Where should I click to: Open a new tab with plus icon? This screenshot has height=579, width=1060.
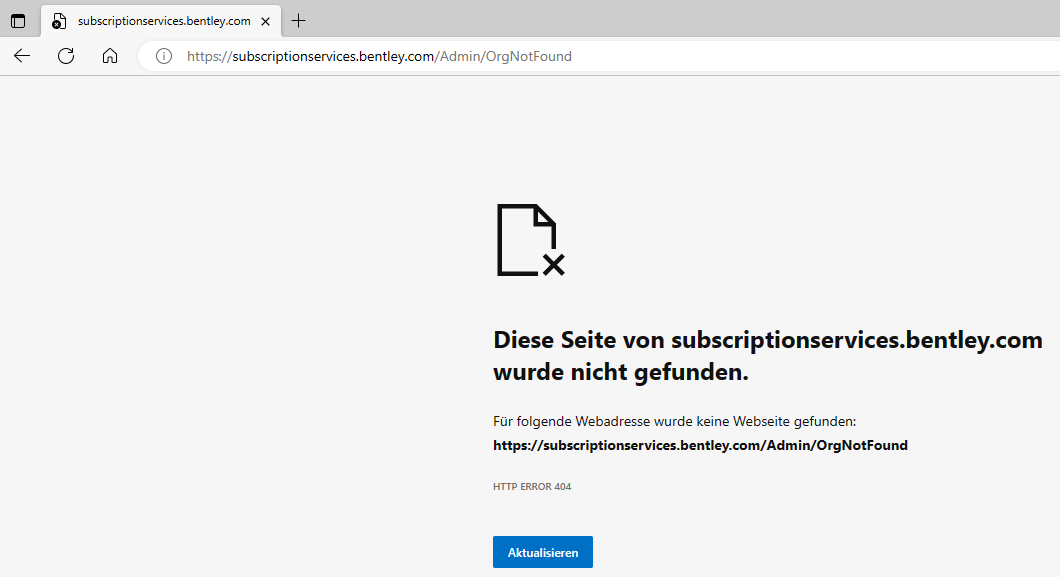click(x=298, y=21)
